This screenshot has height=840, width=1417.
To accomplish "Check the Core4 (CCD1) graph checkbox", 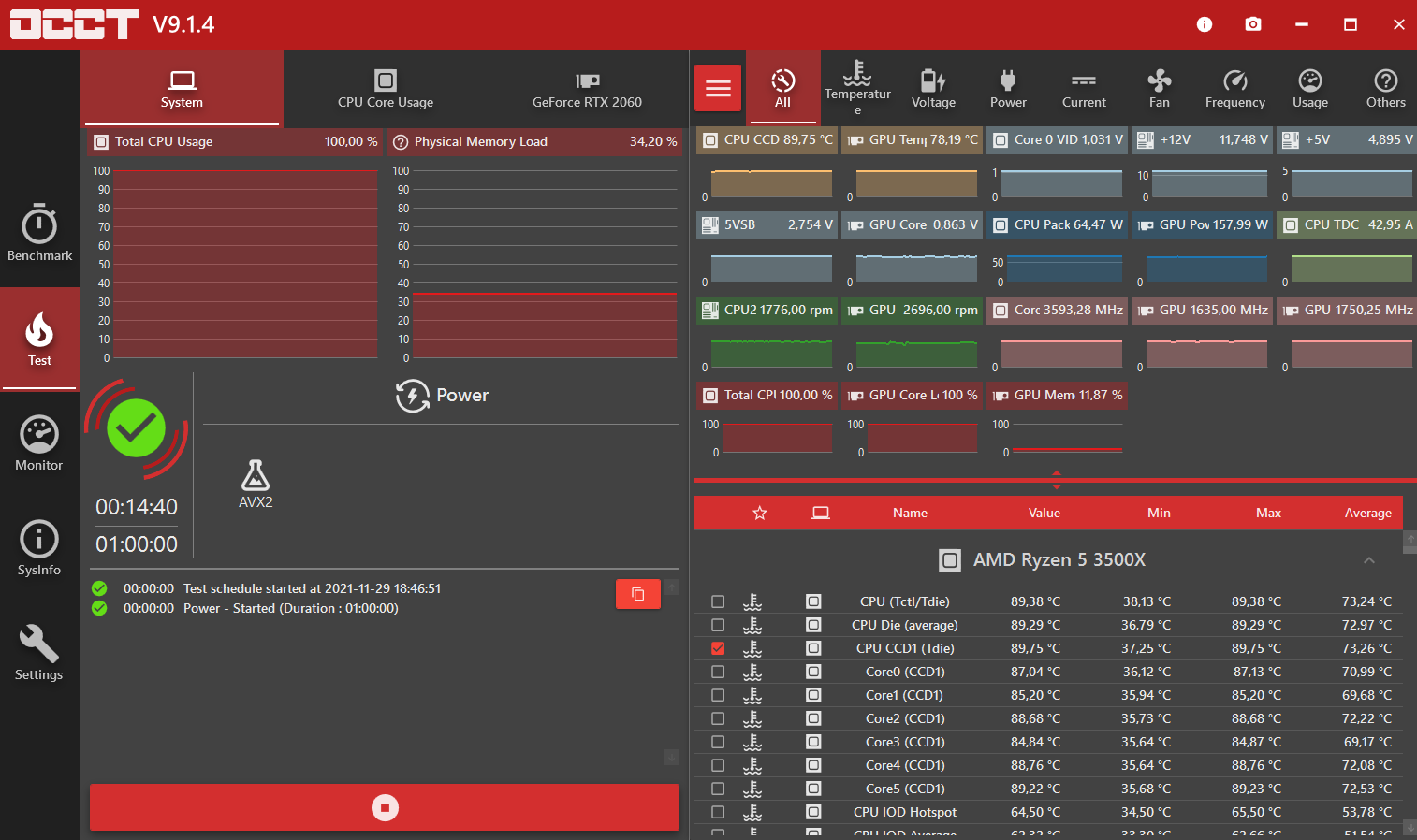I will 718,765.
